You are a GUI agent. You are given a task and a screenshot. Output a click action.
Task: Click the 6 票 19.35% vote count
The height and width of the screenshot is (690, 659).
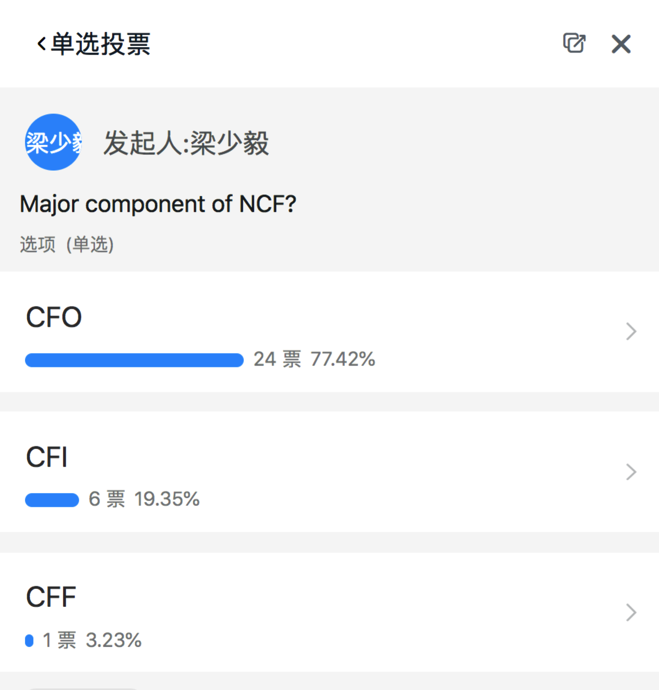click(x=144, y=499)
